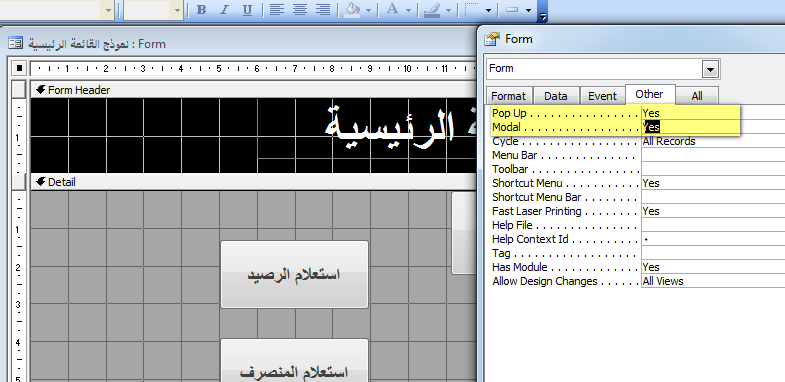Click the property sheet window icon

[x=493, y=39]
